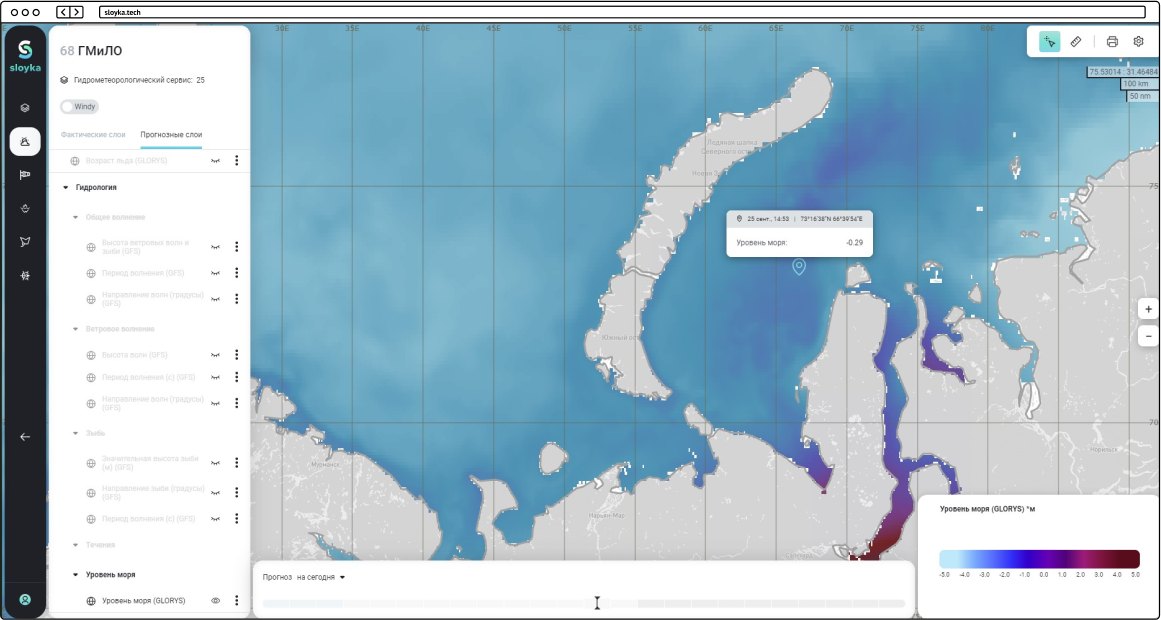Select the Уровень моря (GLORYS) layer name

(144, 601)
